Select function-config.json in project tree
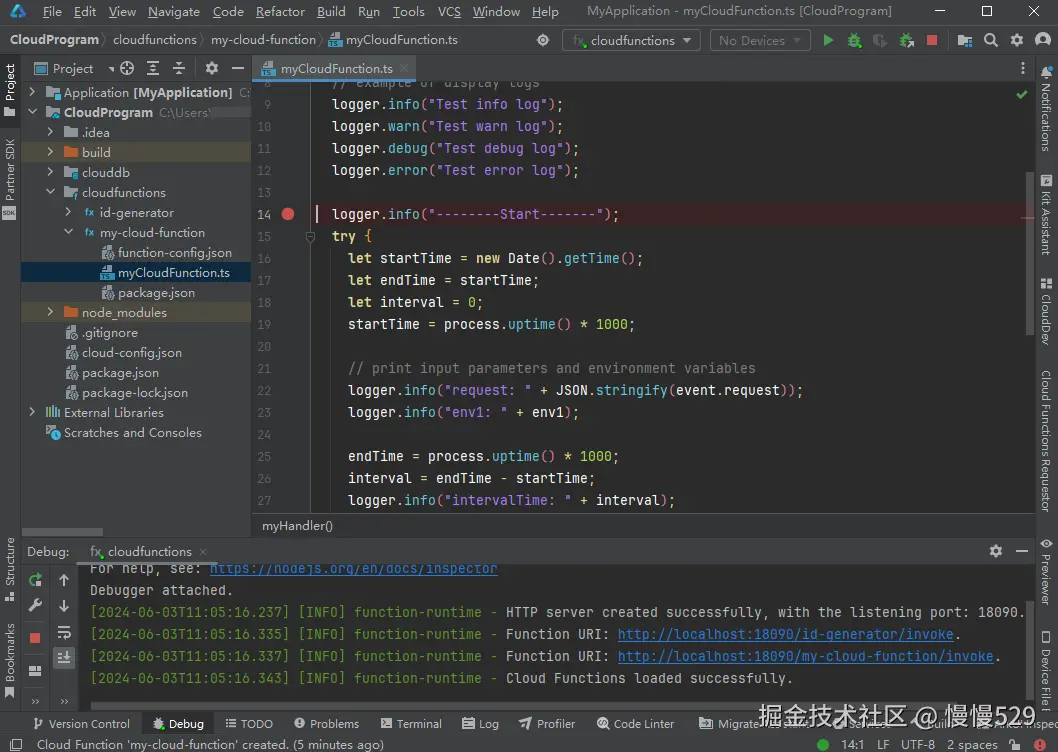This screenshot has width=1058, height=752. (174, 253)
